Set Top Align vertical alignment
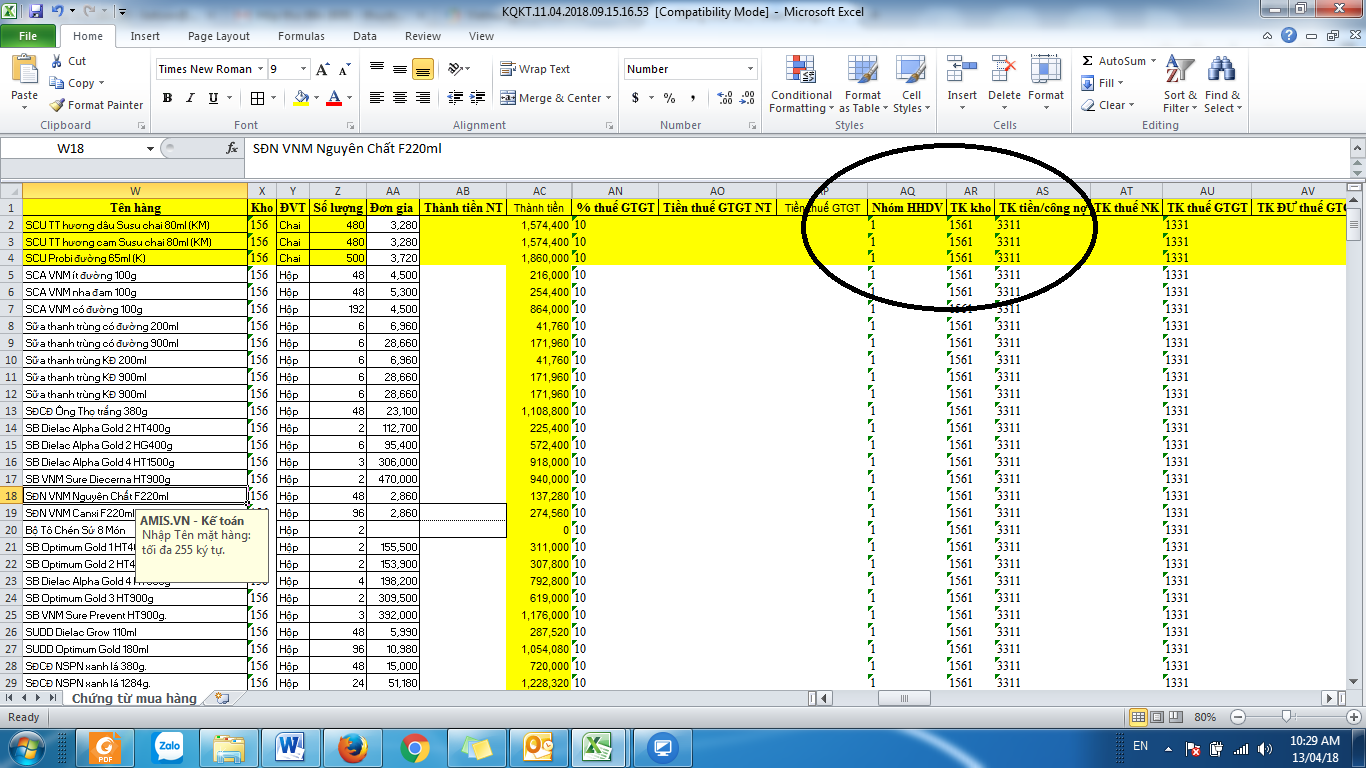Image resolution: width=1366 pixels, height=768 pixels. [x=377, y=69]
